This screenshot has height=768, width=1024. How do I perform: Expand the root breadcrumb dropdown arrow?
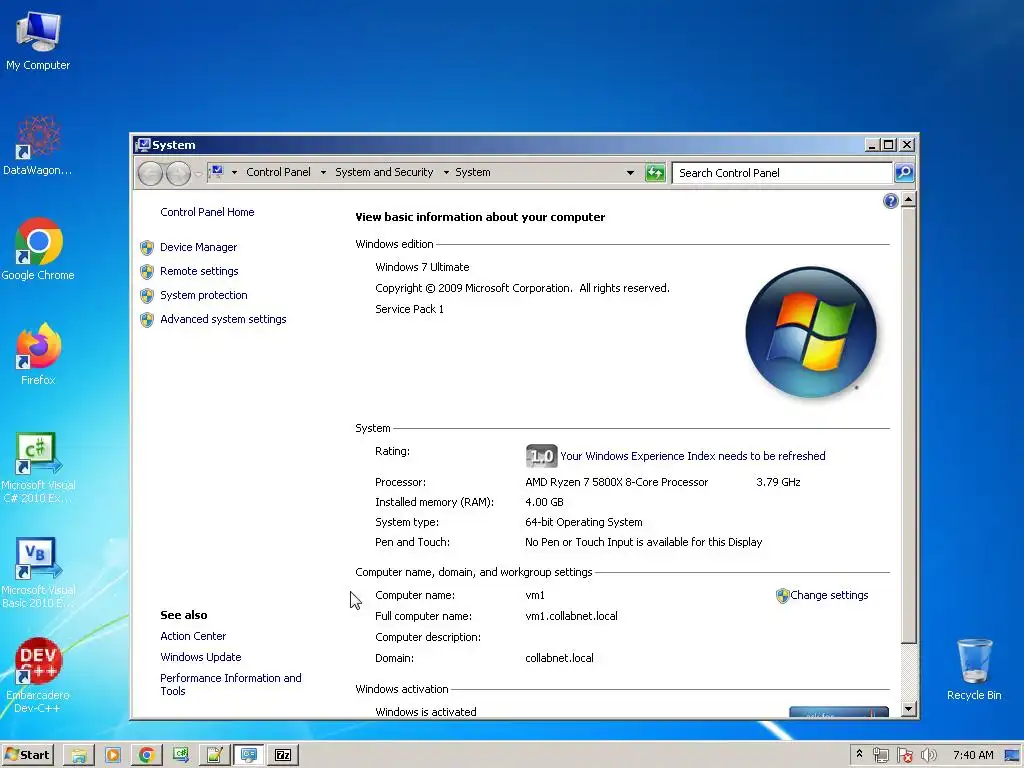pos(234,172)
